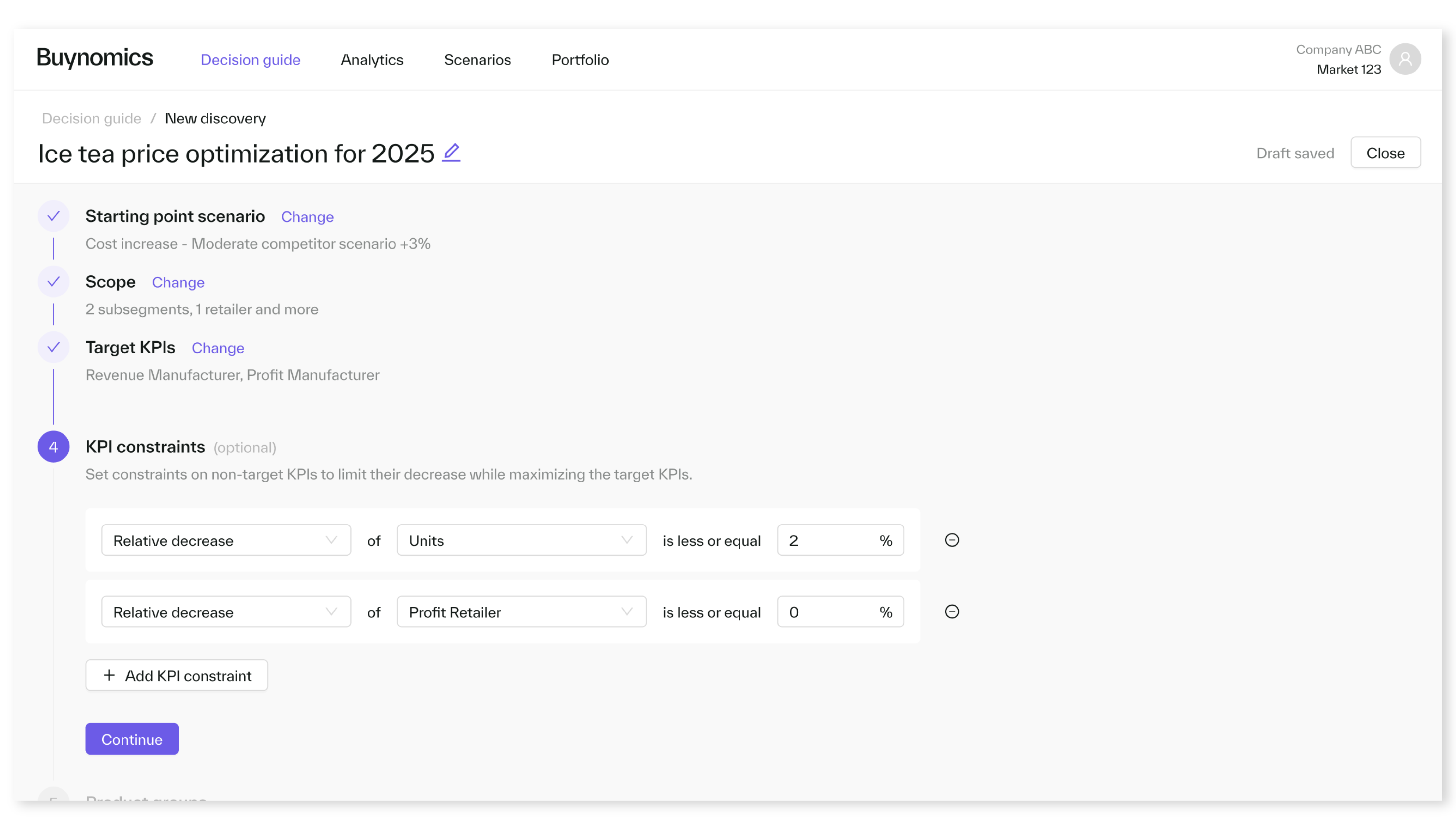Click the Target KPIs step checkmark
Image resolution: width=1456 pixels, height=830 pixels.
click(x=54, y=347)
